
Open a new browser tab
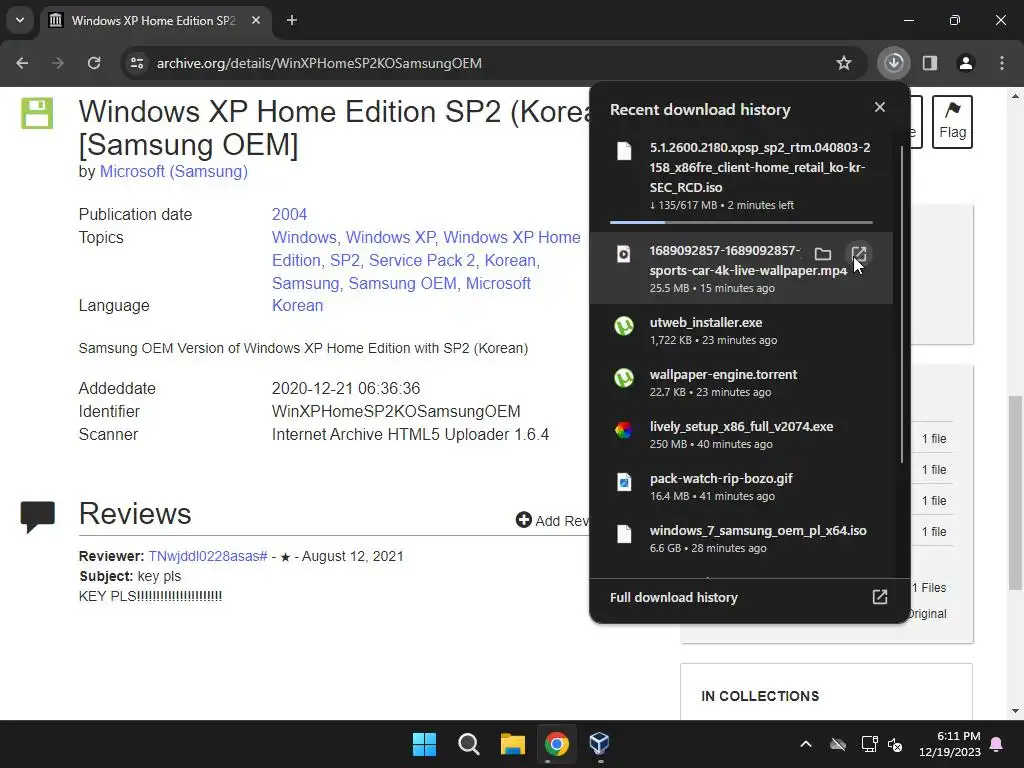[x=292, y=20]
